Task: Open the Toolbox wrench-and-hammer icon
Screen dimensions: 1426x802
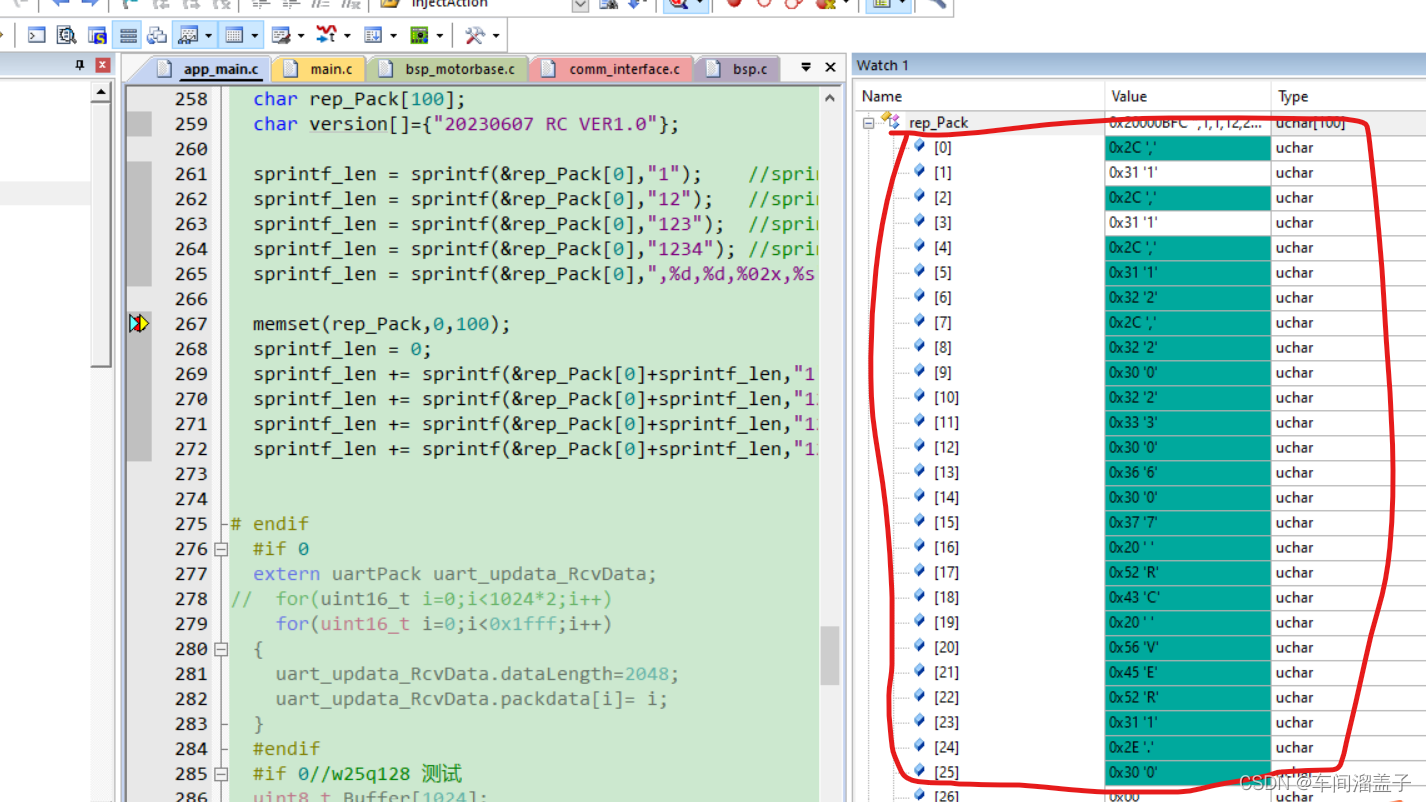Action: click(475, 35)
